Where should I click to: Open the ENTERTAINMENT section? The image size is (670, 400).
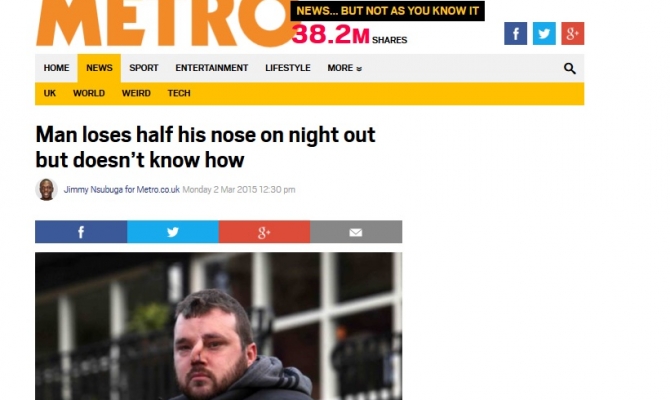(x=212, y=68)
